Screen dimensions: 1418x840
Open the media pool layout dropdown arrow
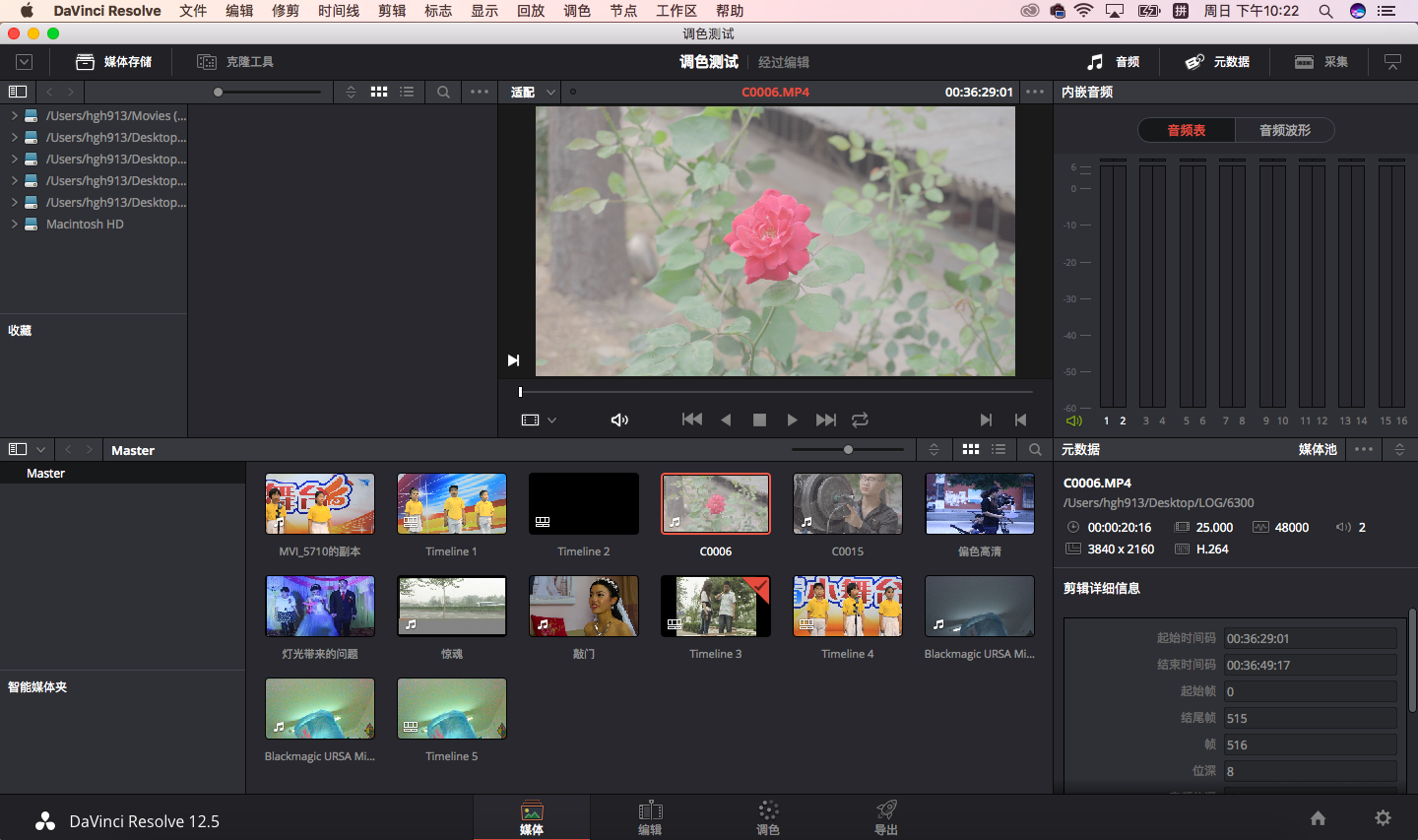[40, 450]
